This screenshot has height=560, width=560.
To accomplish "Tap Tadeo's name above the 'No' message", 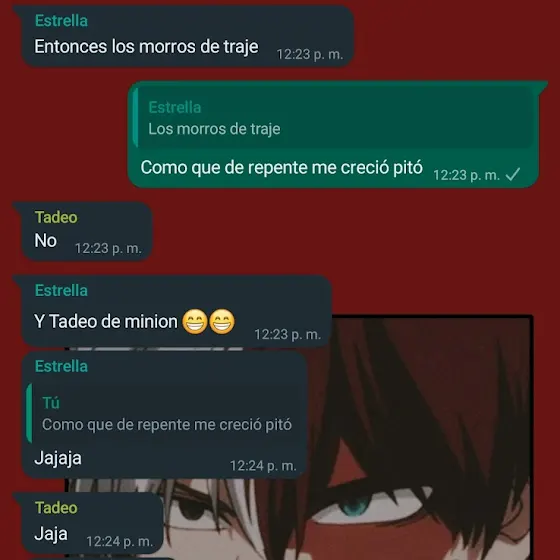I will pyautogui.click(x=56, y=217).
